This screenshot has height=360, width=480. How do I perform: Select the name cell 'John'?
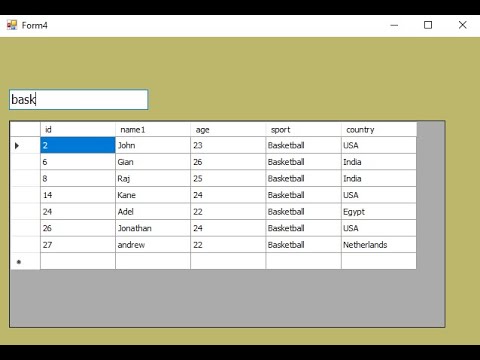(x=153, y=145)
